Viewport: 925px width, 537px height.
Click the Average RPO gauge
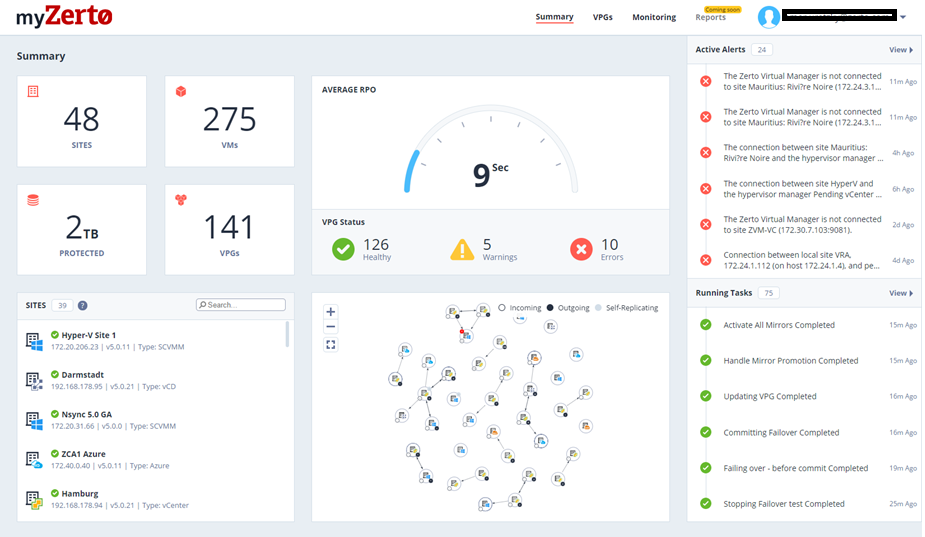coord(490,150)
